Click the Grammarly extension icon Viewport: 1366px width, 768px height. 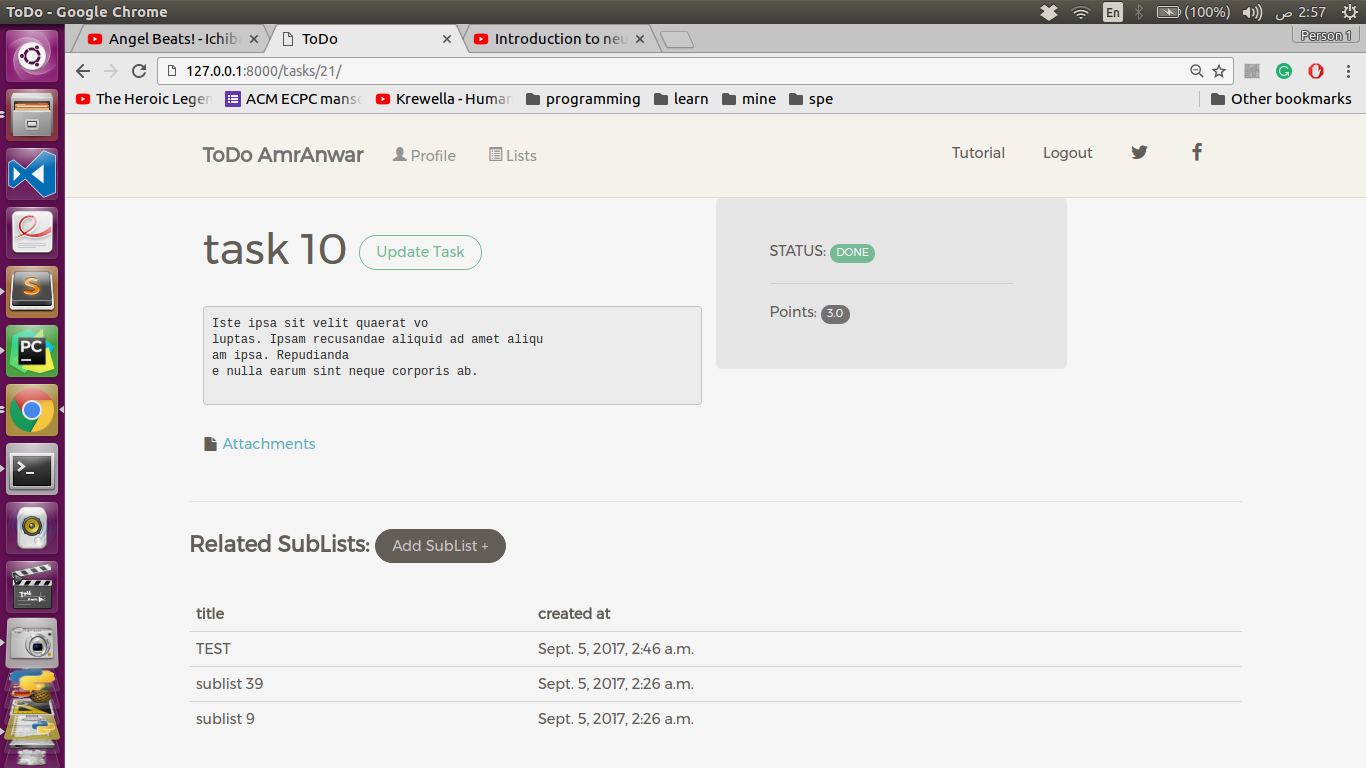[x=1283, y=71]
